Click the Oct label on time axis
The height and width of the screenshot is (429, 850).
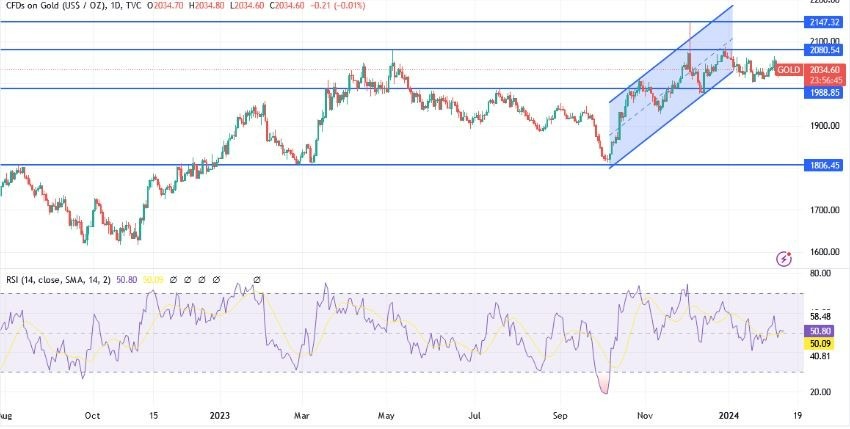tap(93, 415)
